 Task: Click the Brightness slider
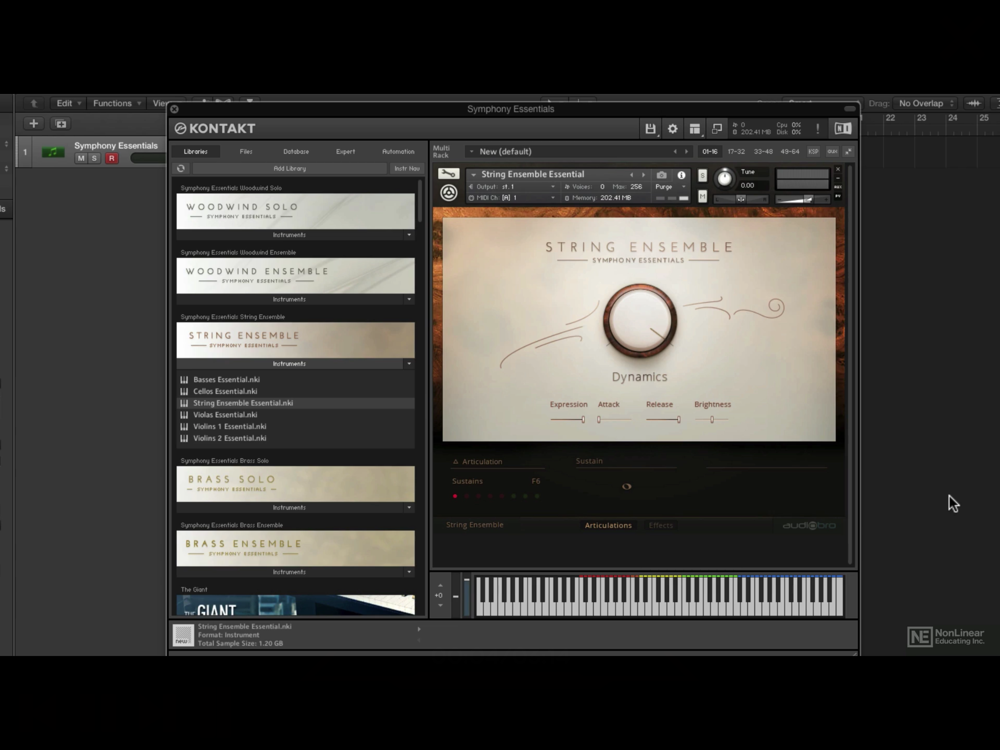[712, 420]
